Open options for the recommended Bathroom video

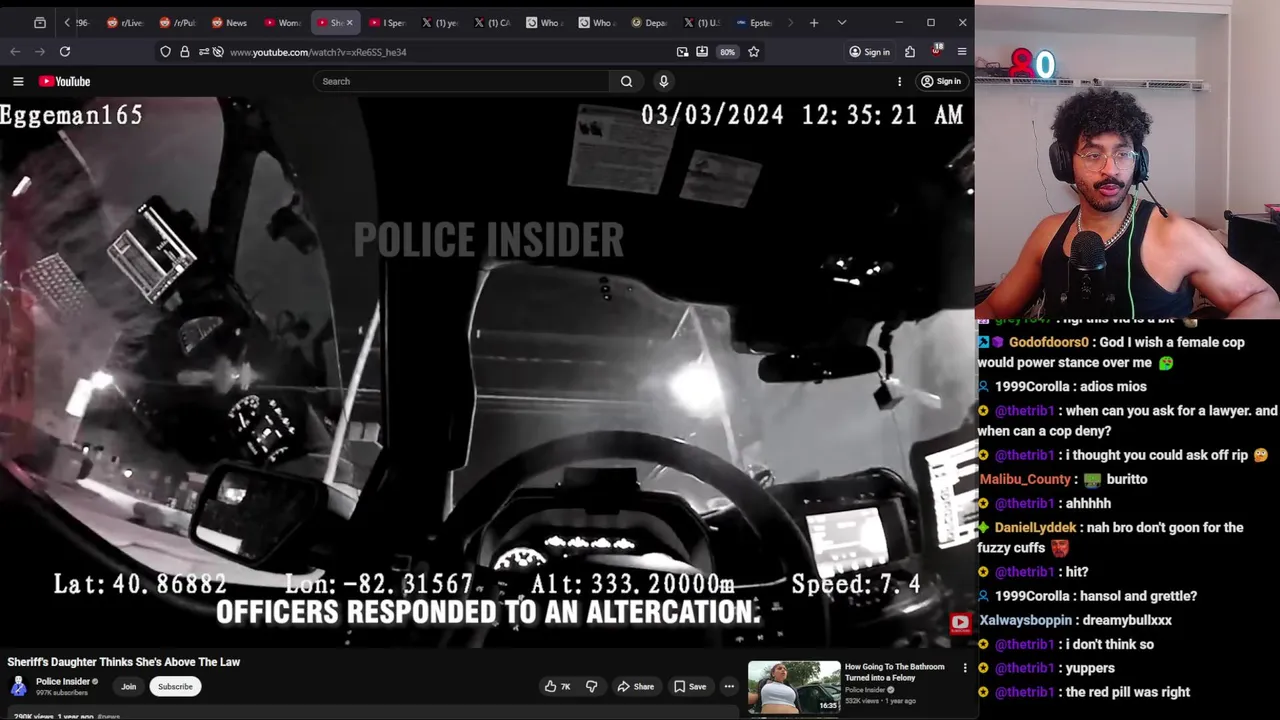pyautogui.click(x=965, y=668)
